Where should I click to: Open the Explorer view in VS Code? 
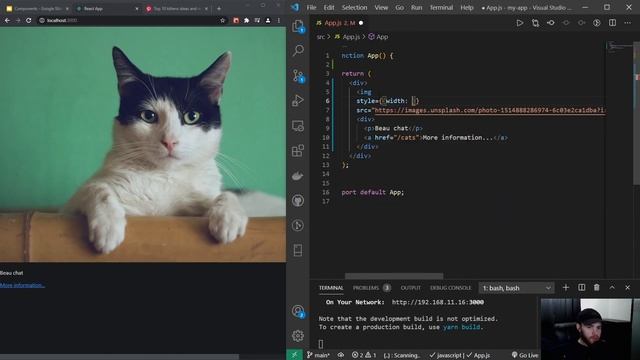[x=298, y=27]
